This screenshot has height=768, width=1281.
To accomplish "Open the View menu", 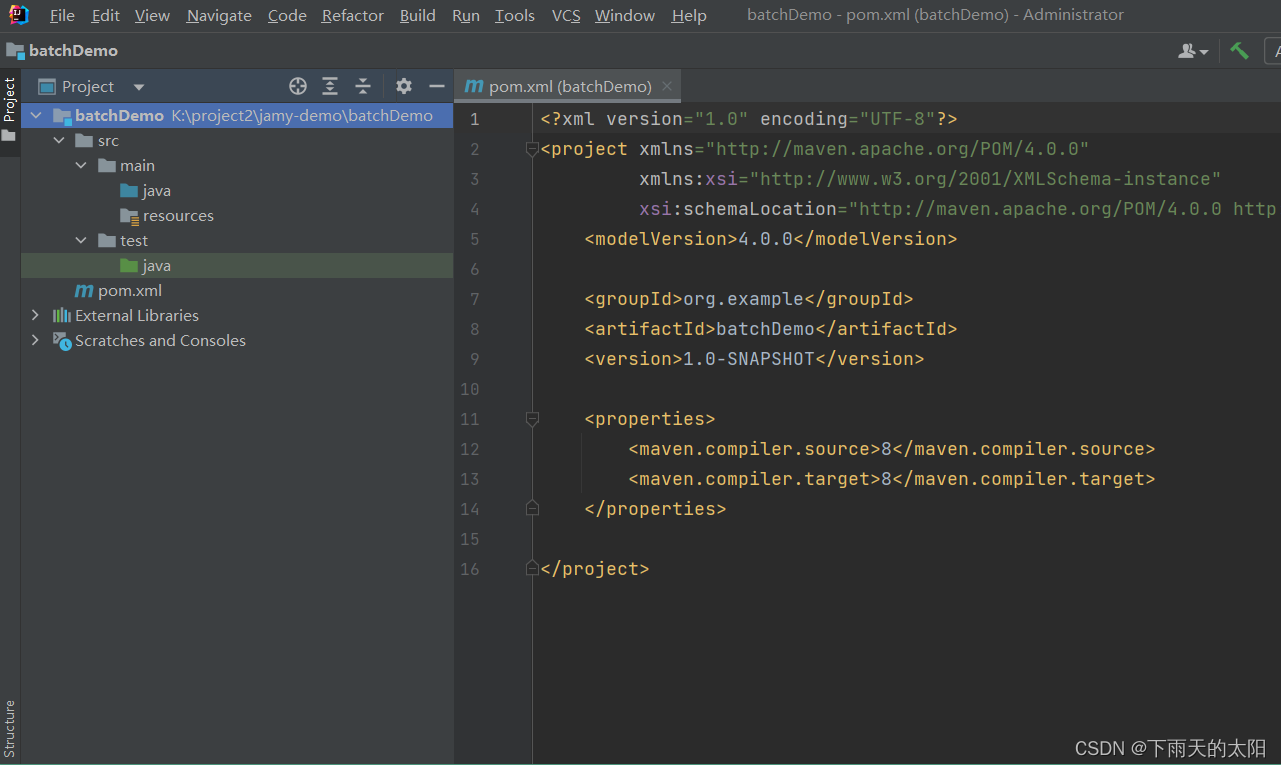I will (x=152, y=16).
